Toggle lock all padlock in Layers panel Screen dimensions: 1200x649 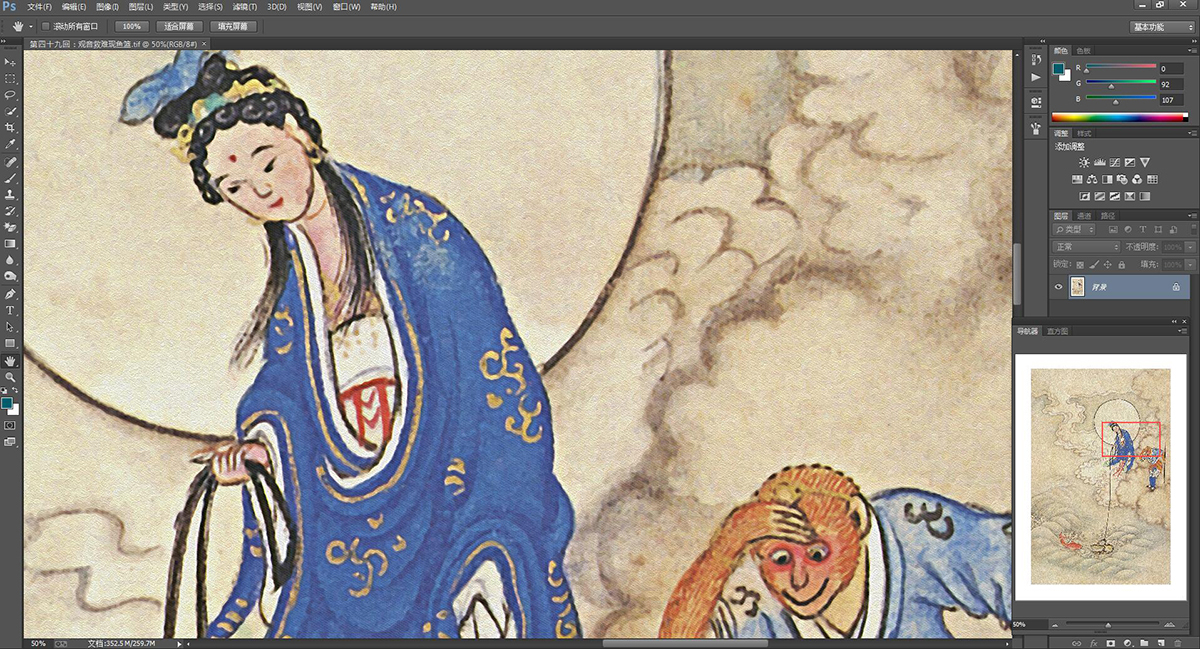[x=1120, y=264]
